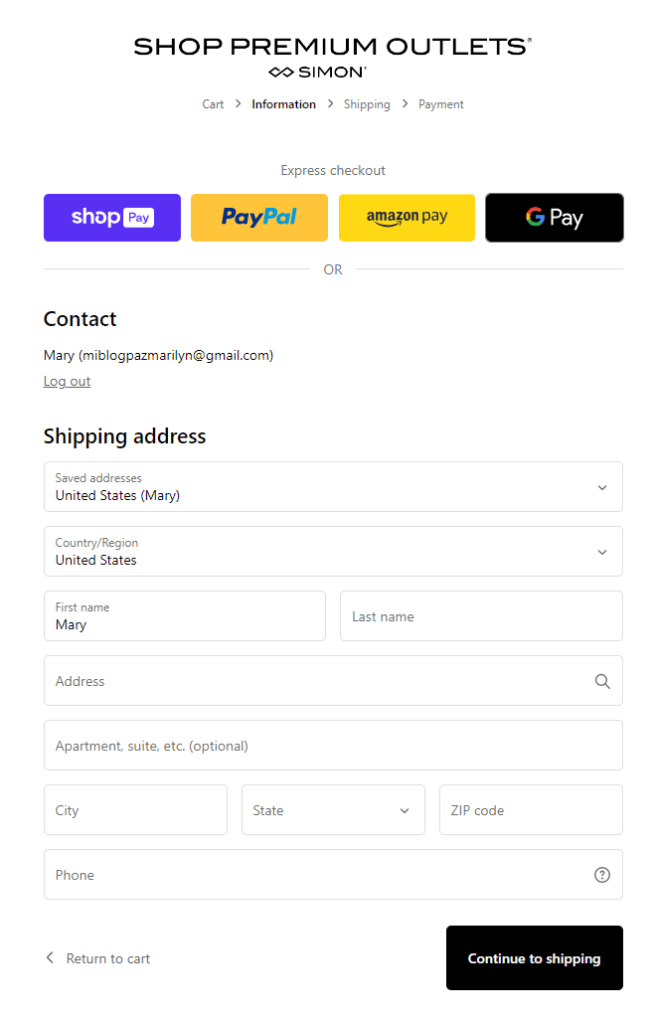The width and height of the screenshot is (655, 1024).
Task: Open the State dropdown
Action: tap(333, 810)
